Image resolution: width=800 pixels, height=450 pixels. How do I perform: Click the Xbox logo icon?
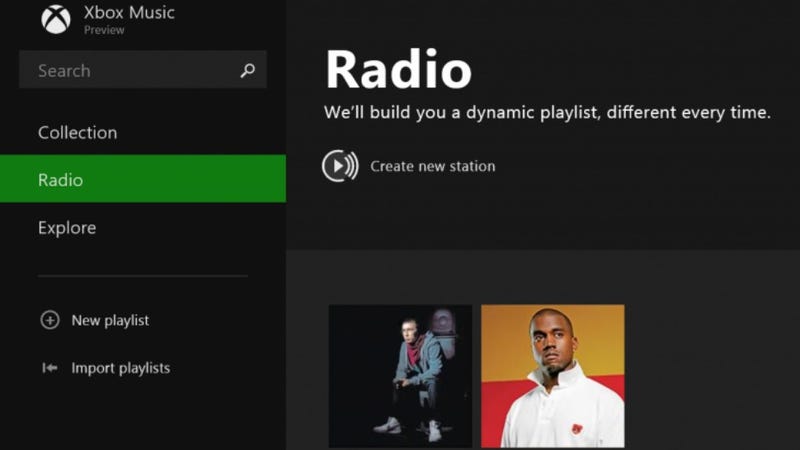click(56, 19)
